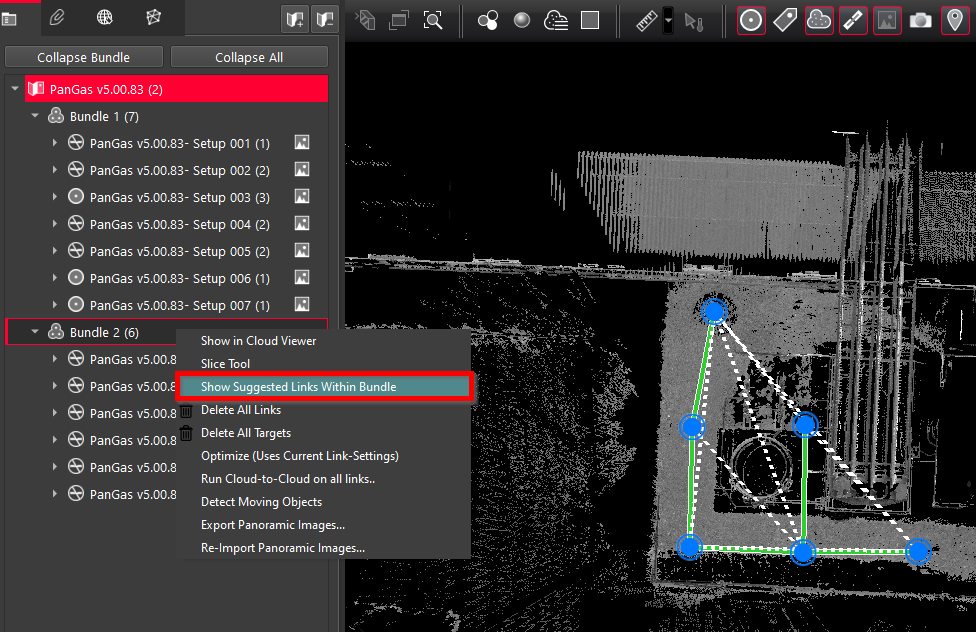This screenshot has height=632, width=976.
Task: Toggle setup position markers display
Action: coord(751,20)
